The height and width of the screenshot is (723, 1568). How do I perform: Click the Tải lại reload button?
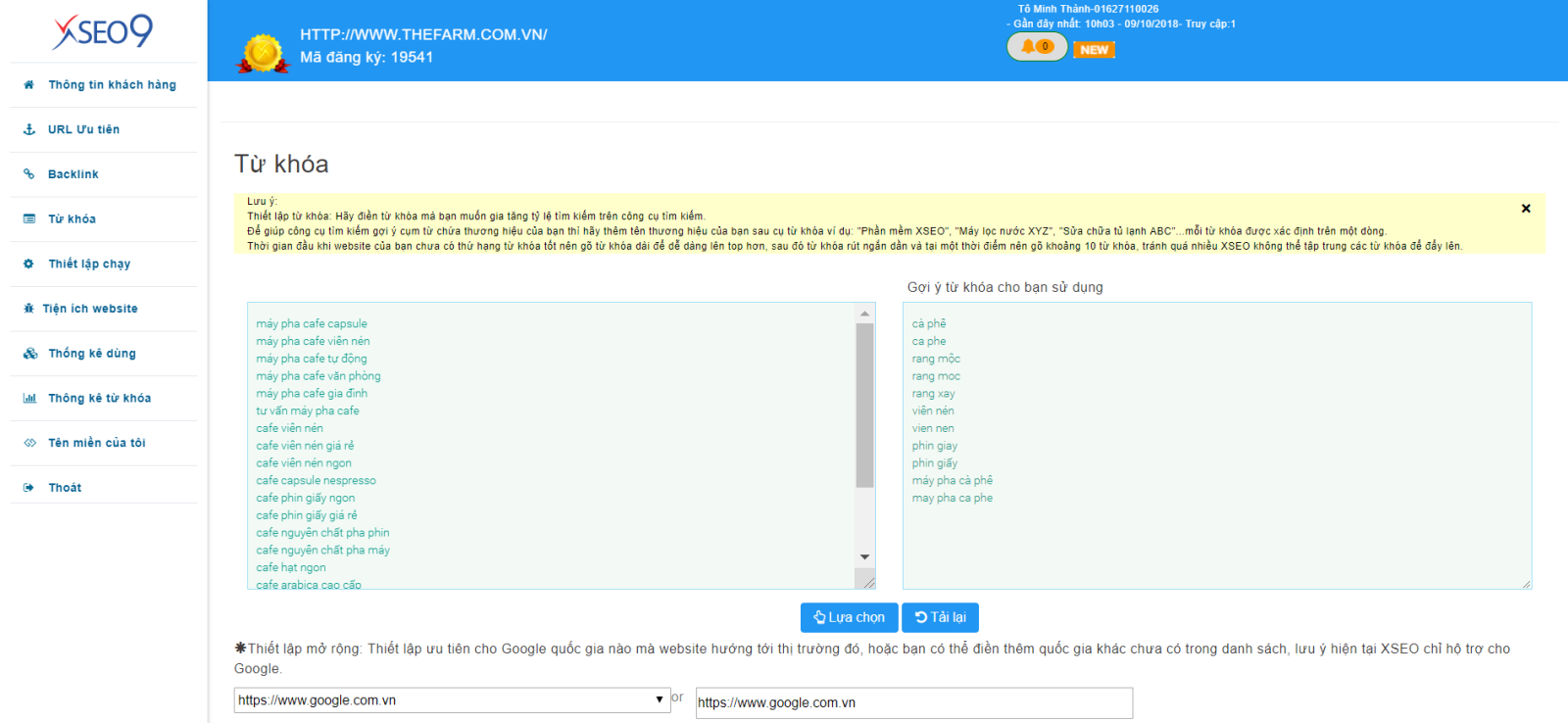(x=940, y=617)
